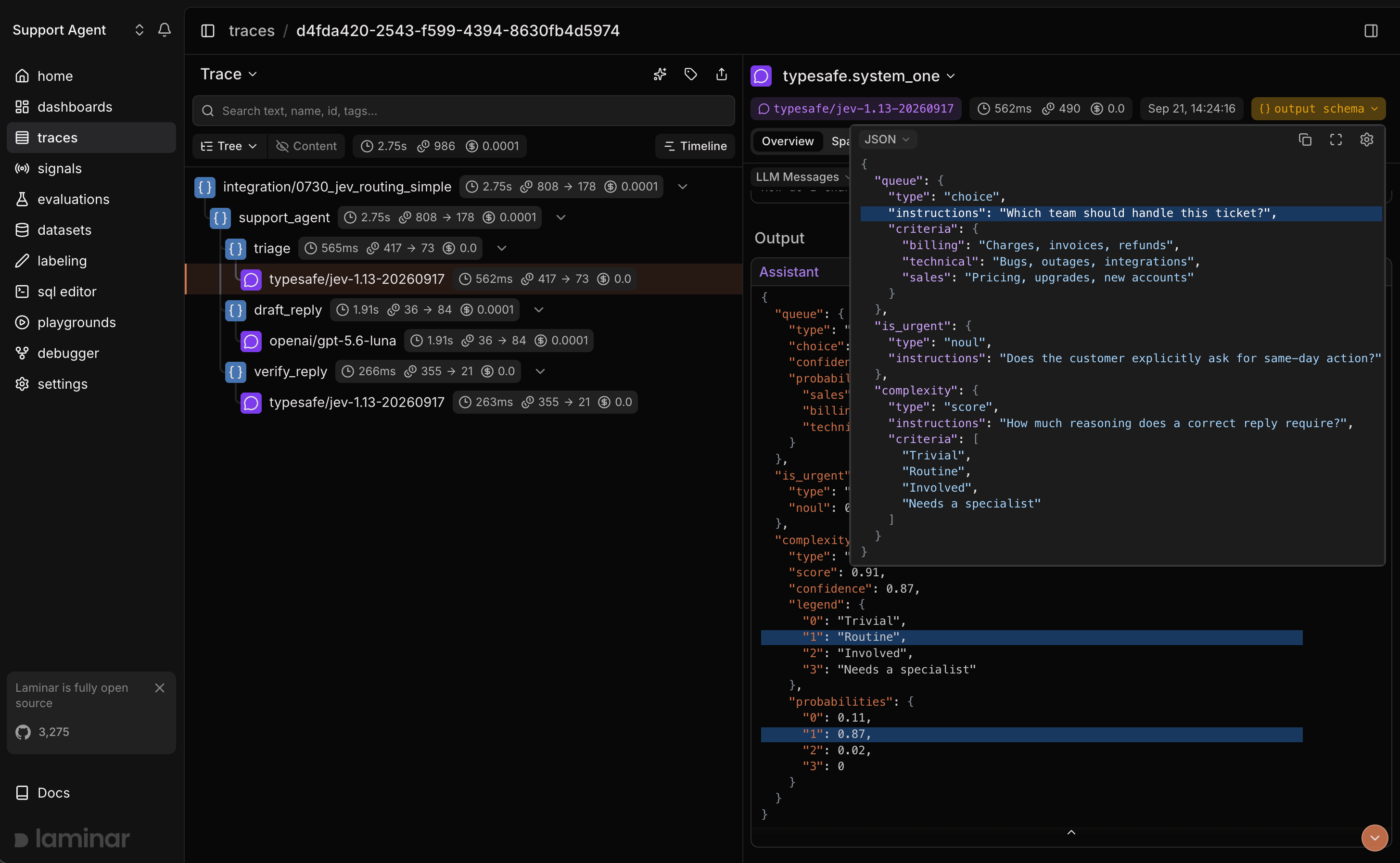Viewport: 1400px width, 863px height.
Task: Dismiss the Laminar open source notice
Action: (x=160, y=688)
